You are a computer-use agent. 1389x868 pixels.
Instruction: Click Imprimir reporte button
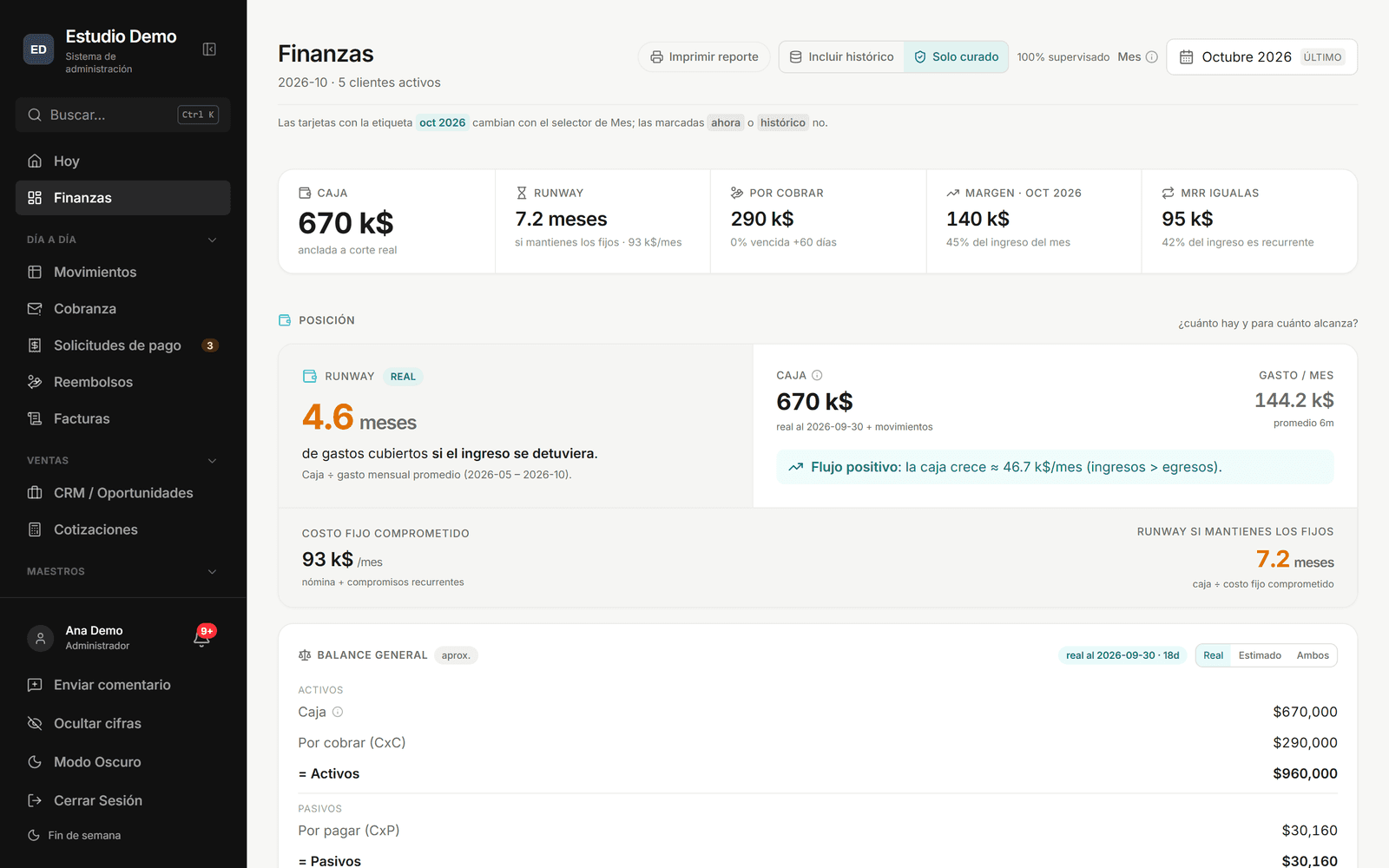click(704, 57)
